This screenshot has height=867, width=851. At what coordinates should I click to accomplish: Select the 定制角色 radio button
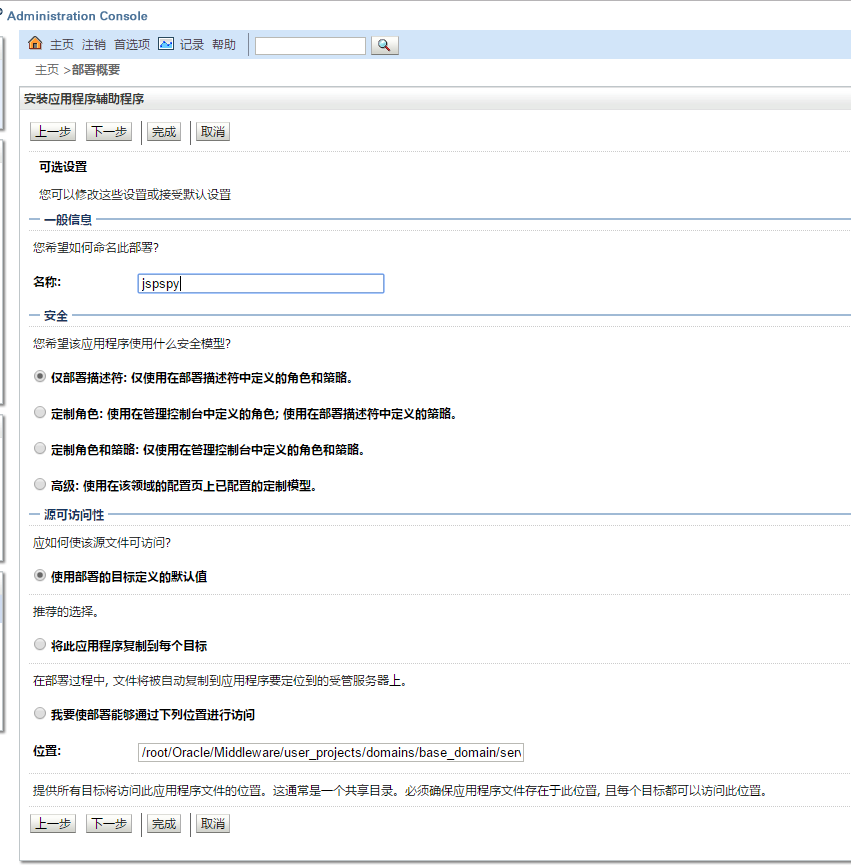(x=40, y=412)
